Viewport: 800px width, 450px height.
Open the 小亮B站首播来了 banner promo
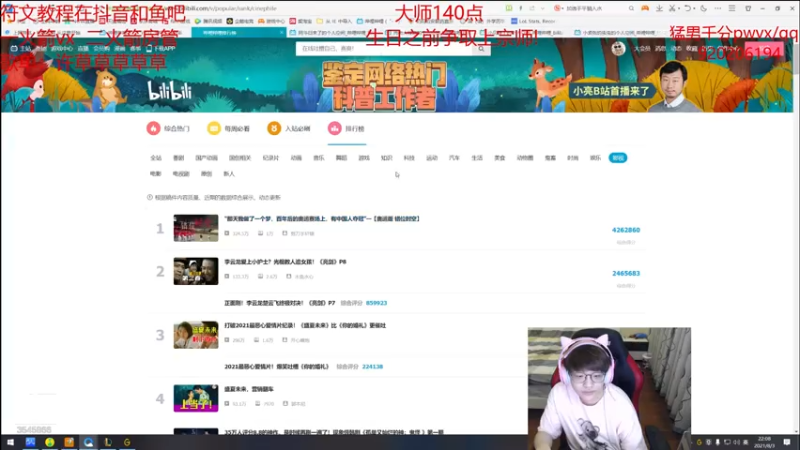[611, 91]
